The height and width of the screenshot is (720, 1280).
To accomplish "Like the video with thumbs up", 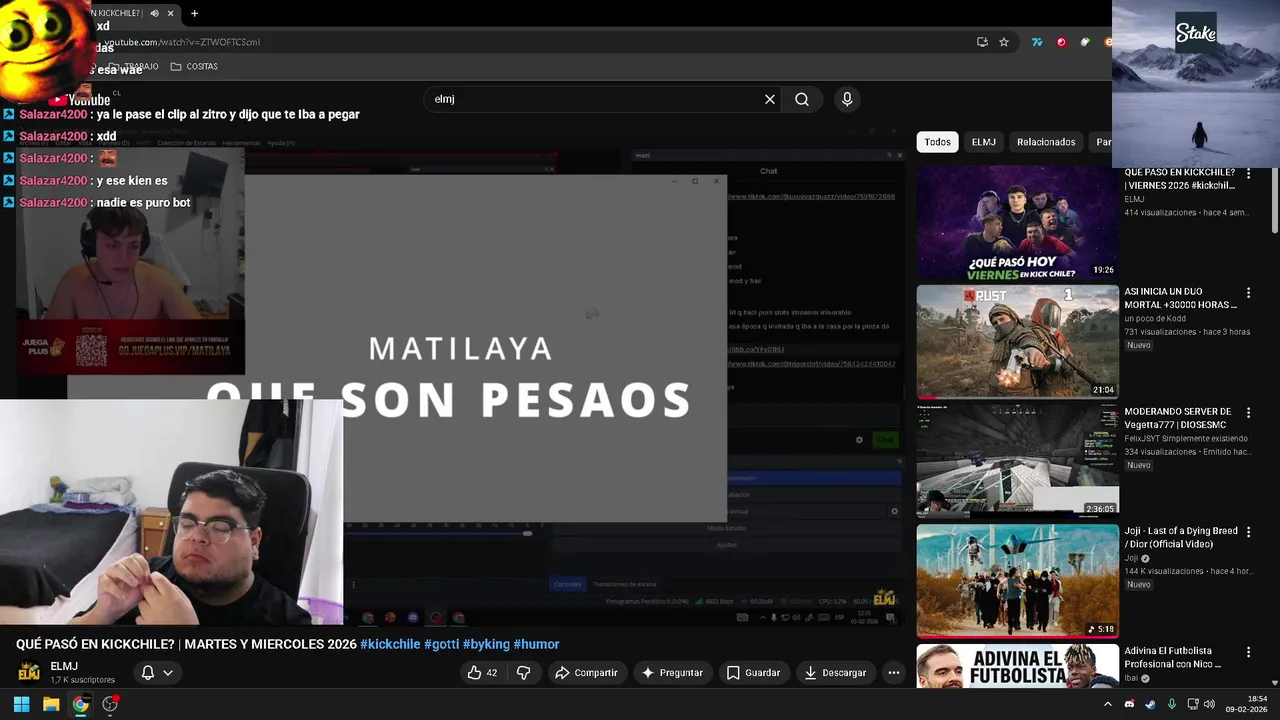I will pos(483,673).
